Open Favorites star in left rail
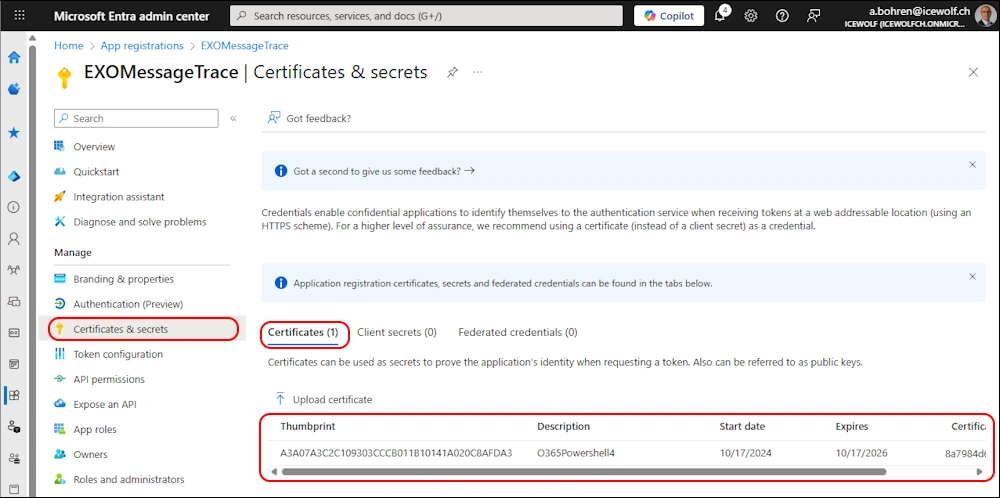 click(14, 132)
